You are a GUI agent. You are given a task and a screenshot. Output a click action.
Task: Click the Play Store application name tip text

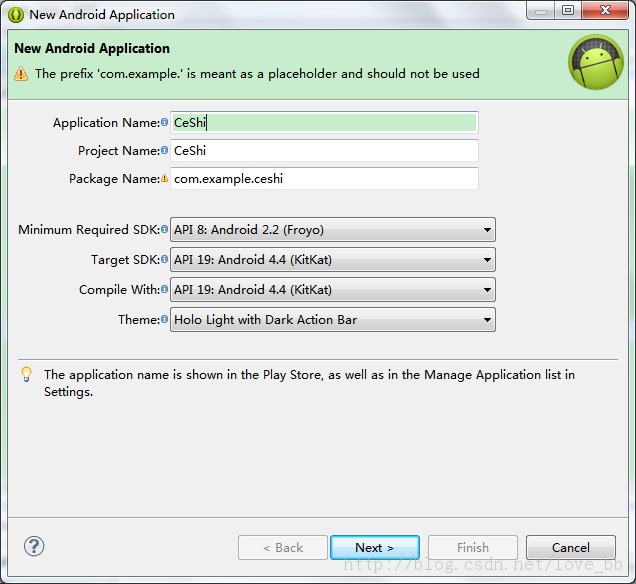pyautogui.click(x=309, y=383)
